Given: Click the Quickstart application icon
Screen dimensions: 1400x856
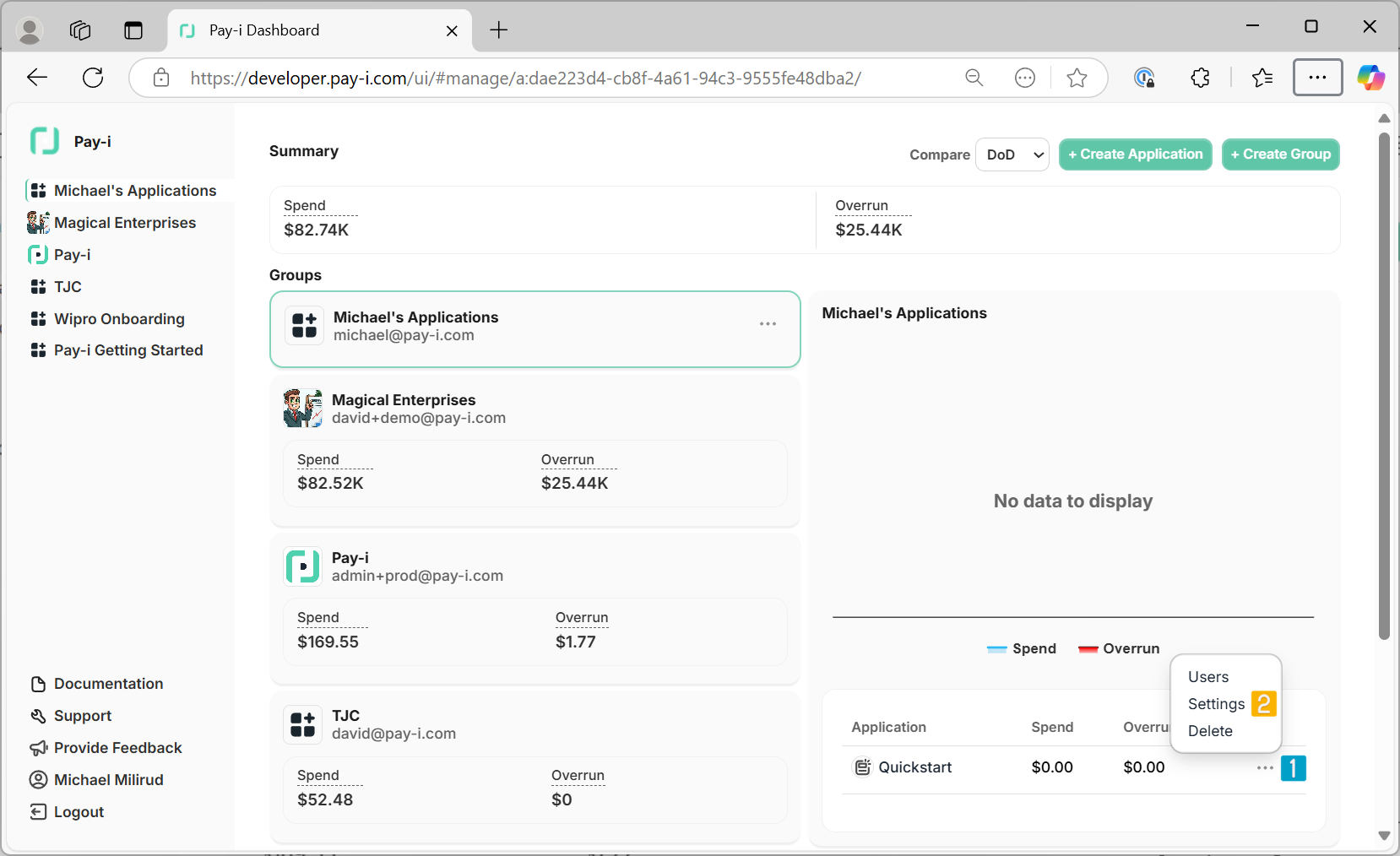Looking at the screenshot, I should pyautogui.click(x=862, y=767).
